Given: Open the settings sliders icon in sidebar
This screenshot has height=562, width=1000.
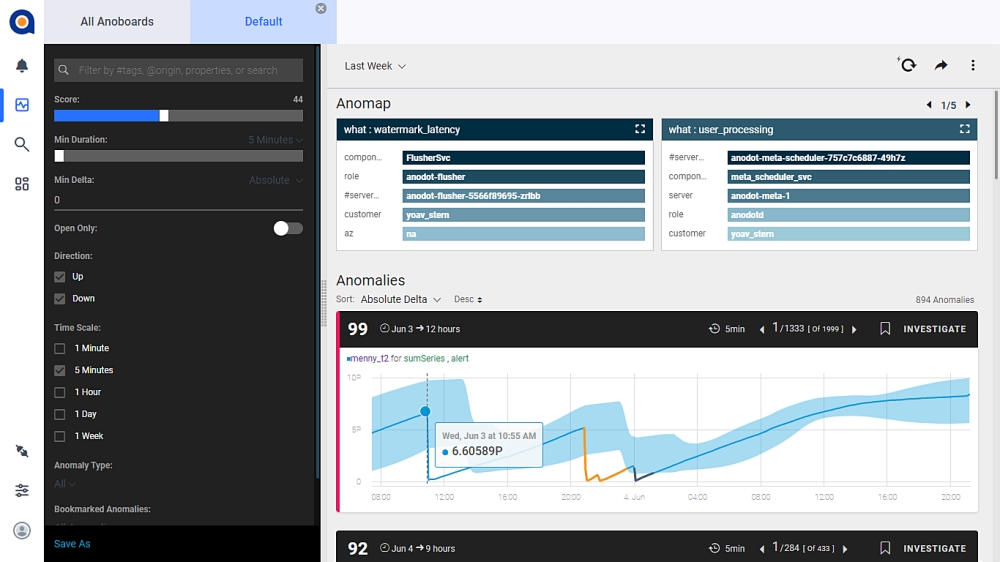Looking at the screenshot, I should tap(22, 491).
